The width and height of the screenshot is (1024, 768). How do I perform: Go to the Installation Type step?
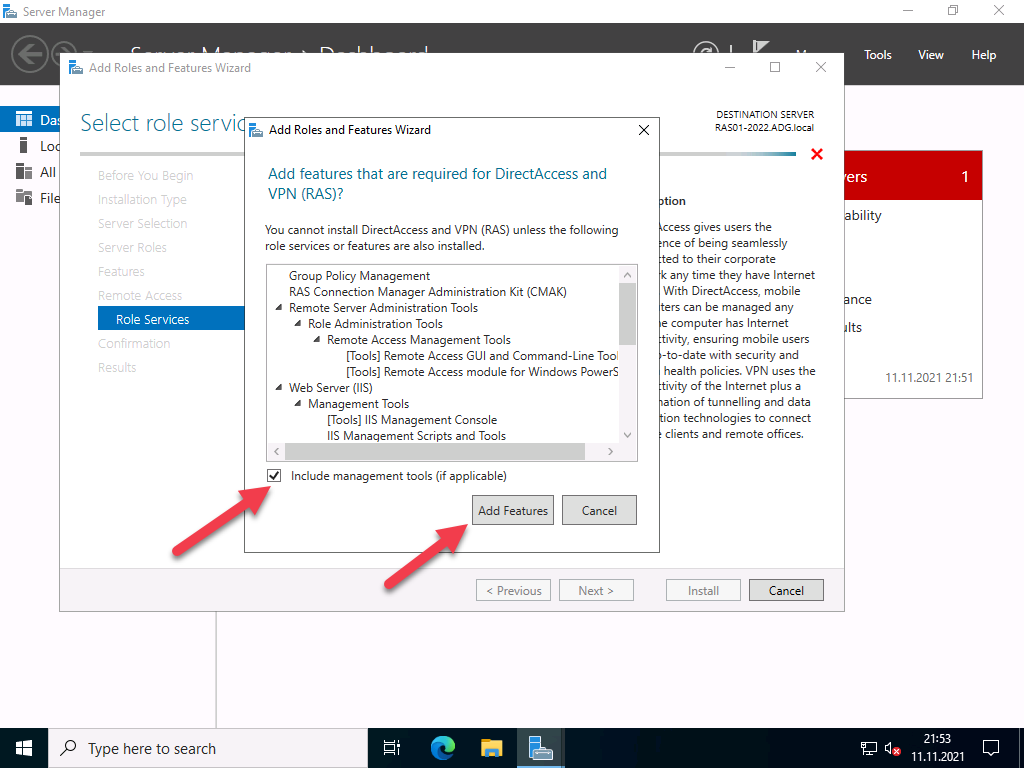[142, 200]
